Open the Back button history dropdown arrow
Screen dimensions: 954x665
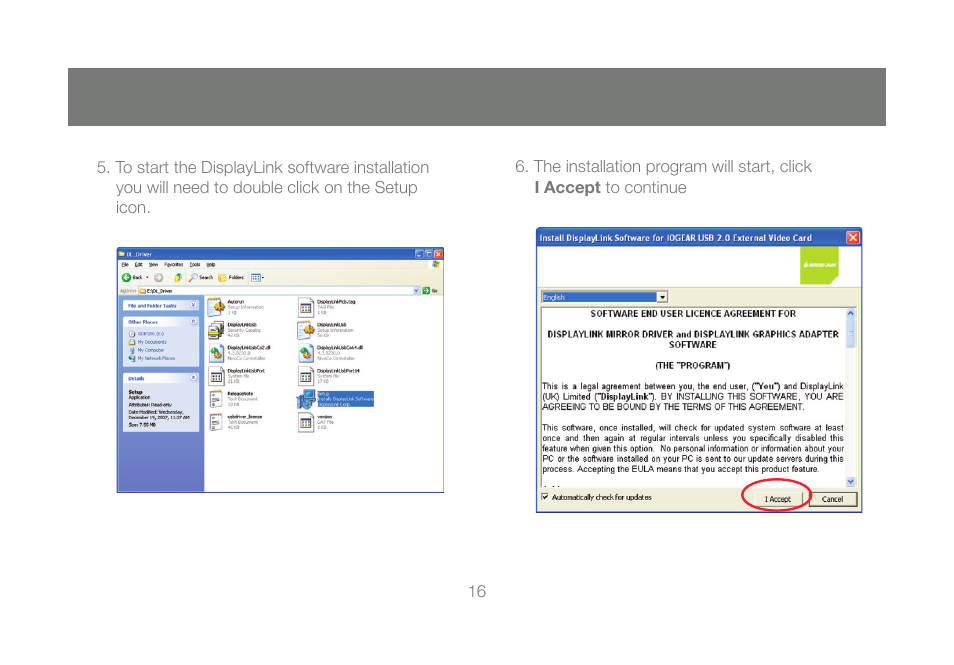point(147,277)
